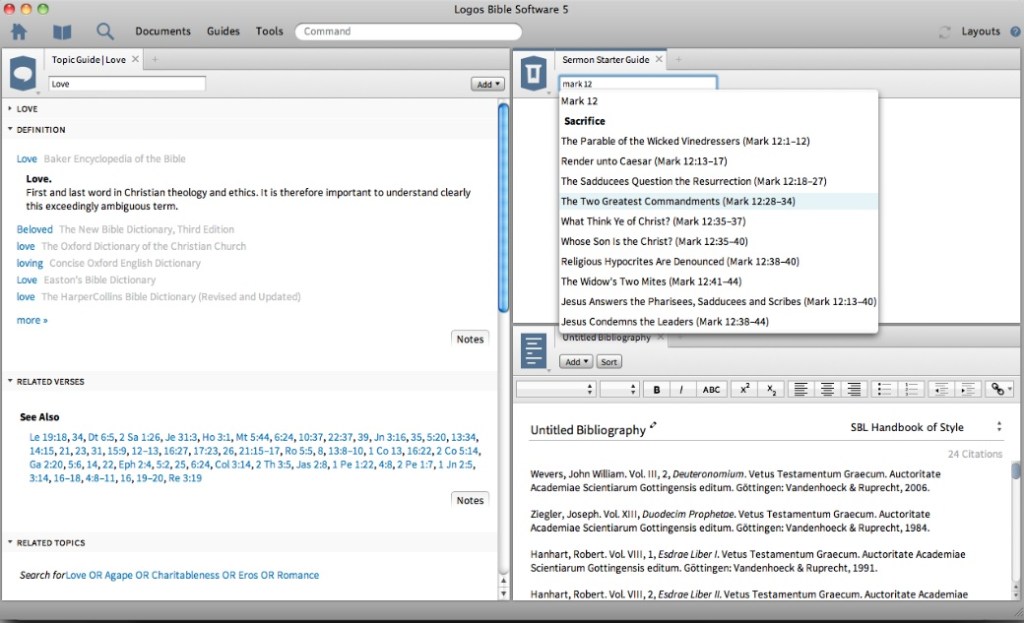Expand the collapsed Love section

click(x=10, y=109)
